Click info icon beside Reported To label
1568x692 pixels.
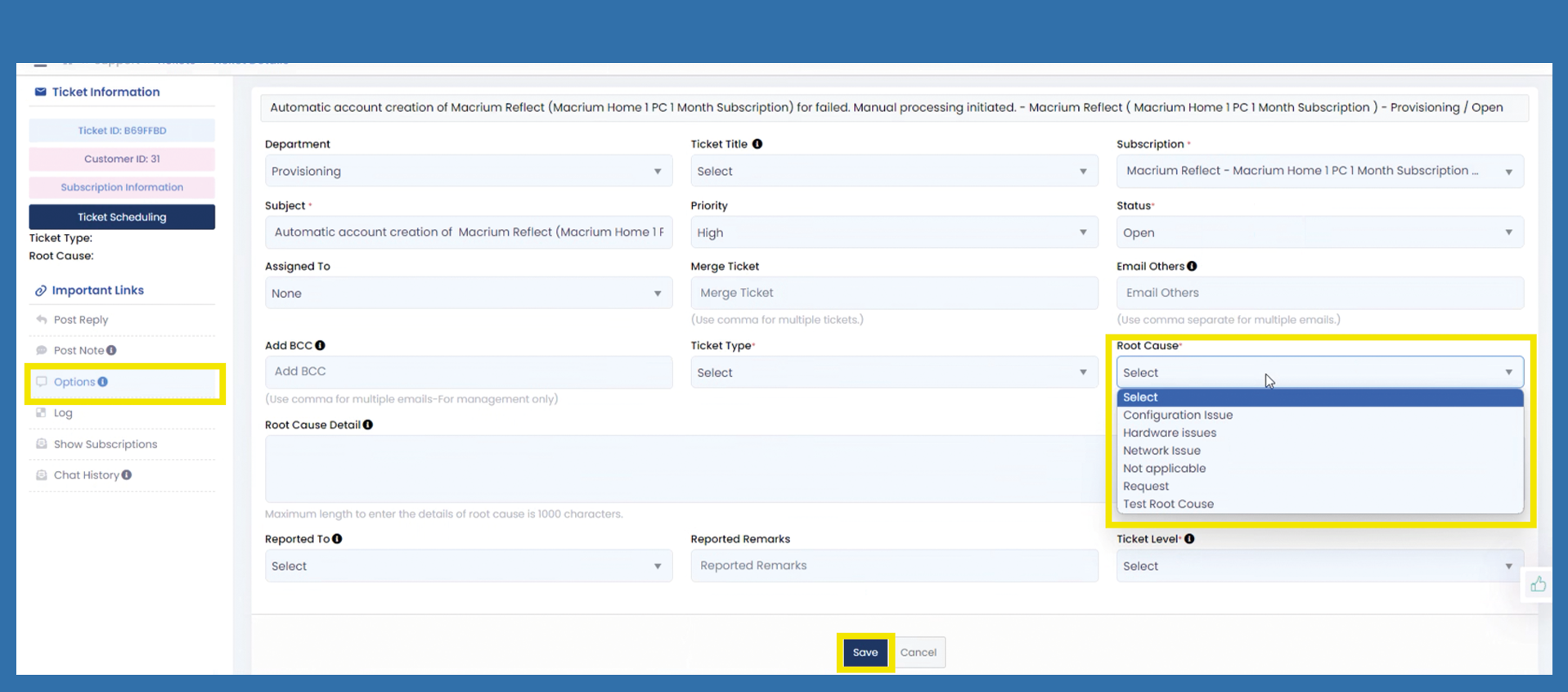pos(337,539)
